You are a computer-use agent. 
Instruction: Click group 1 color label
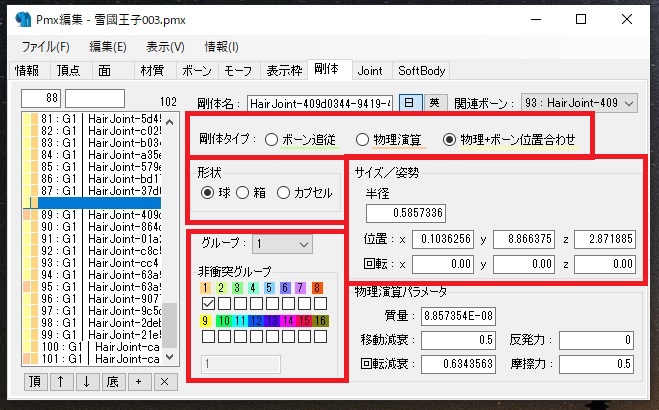tap(205, 288)
